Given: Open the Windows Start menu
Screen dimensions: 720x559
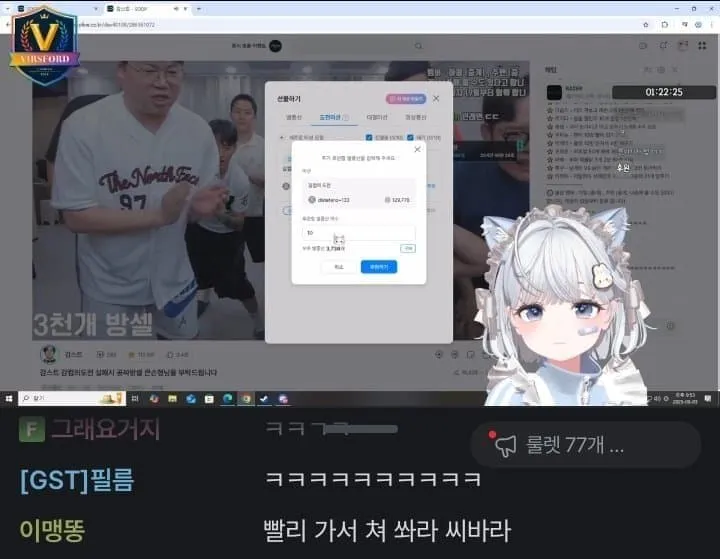Looking at the screenshot, I should 9,399.
